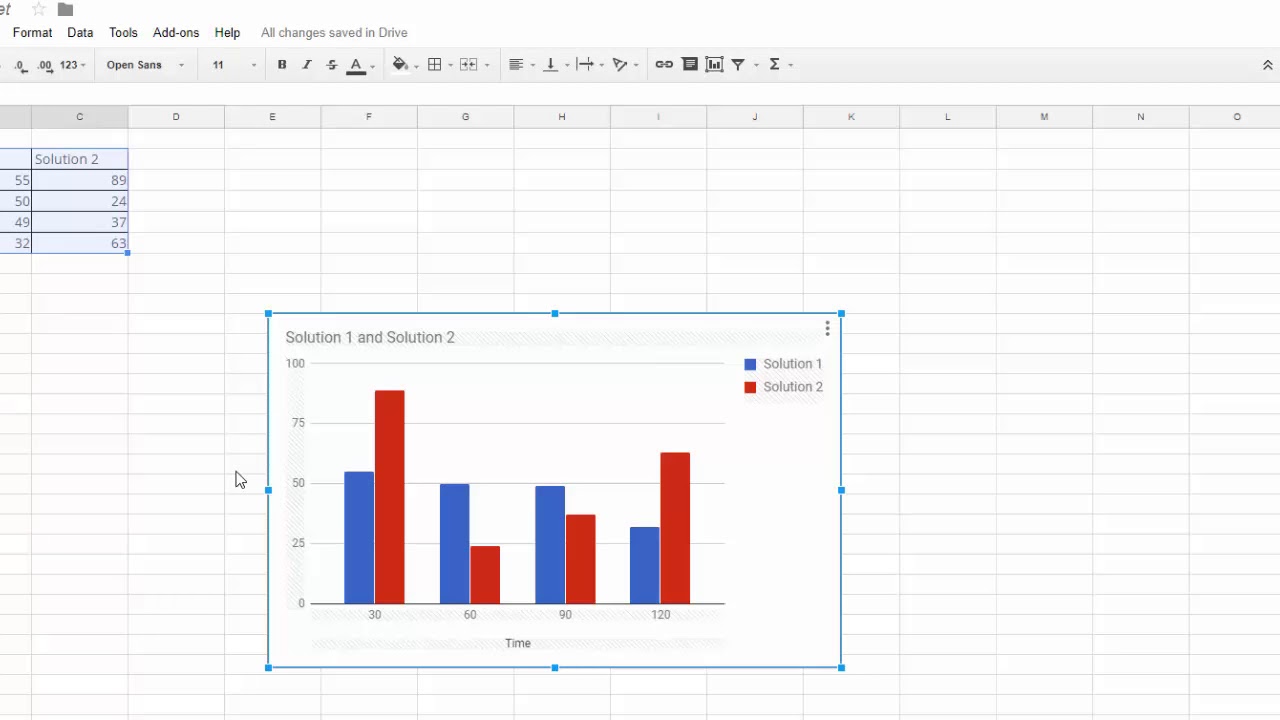This screenshot has height=720, width=1280.
Task: Select the cell containing 24
Action: (80, 201)
